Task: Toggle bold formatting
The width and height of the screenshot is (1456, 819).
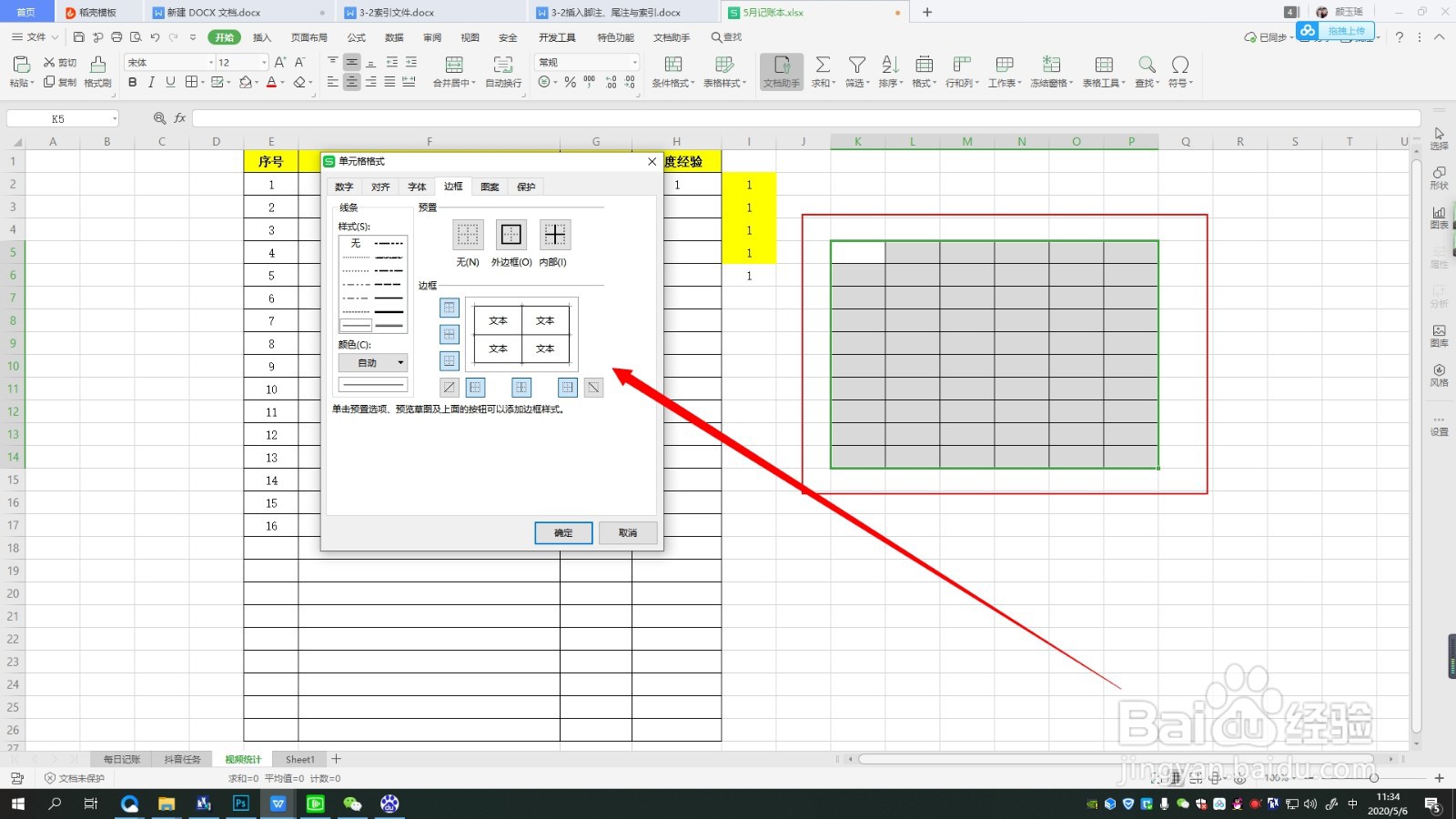Action: pos(133,82)
